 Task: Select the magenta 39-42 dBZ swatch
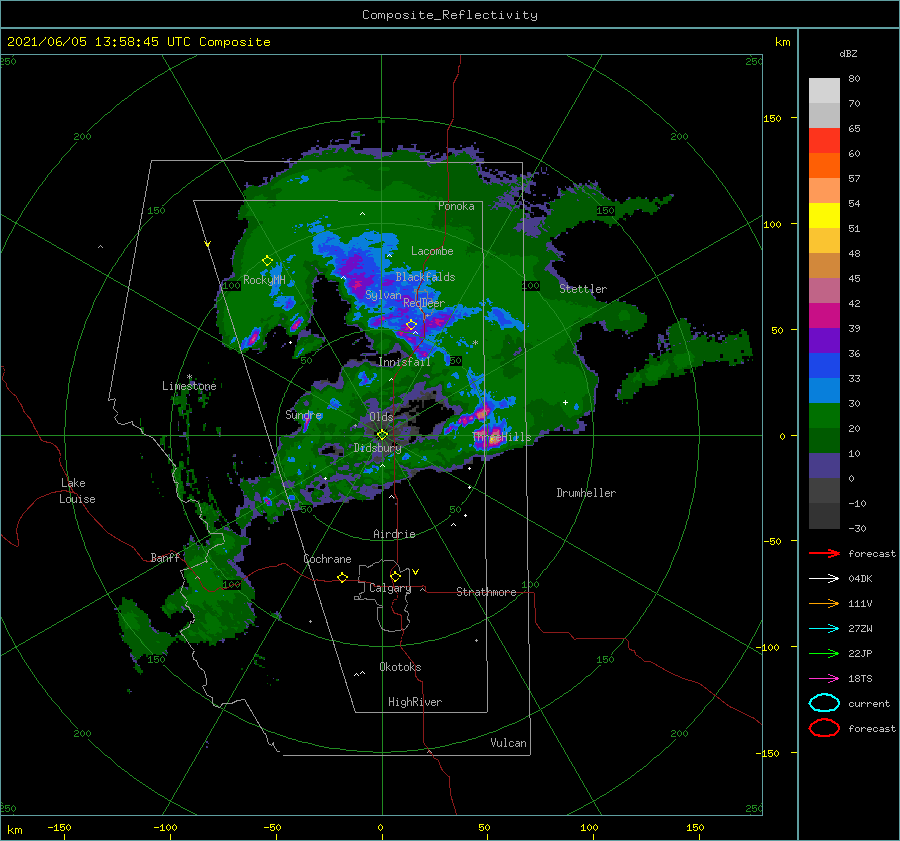pos(824,316)
